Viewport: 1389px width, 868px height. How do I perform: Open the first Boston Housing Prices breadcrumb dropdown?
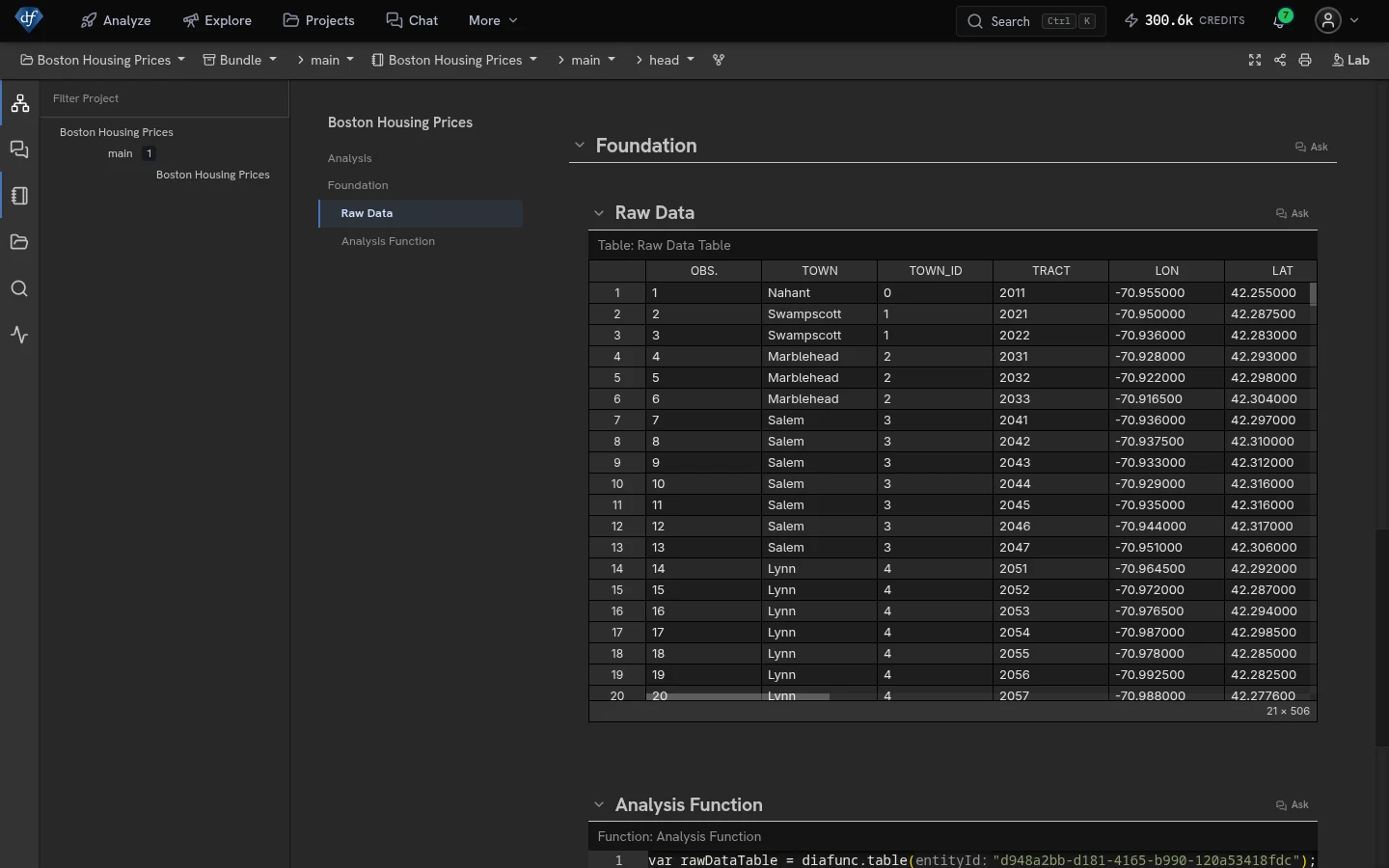[x=102, y=60]
